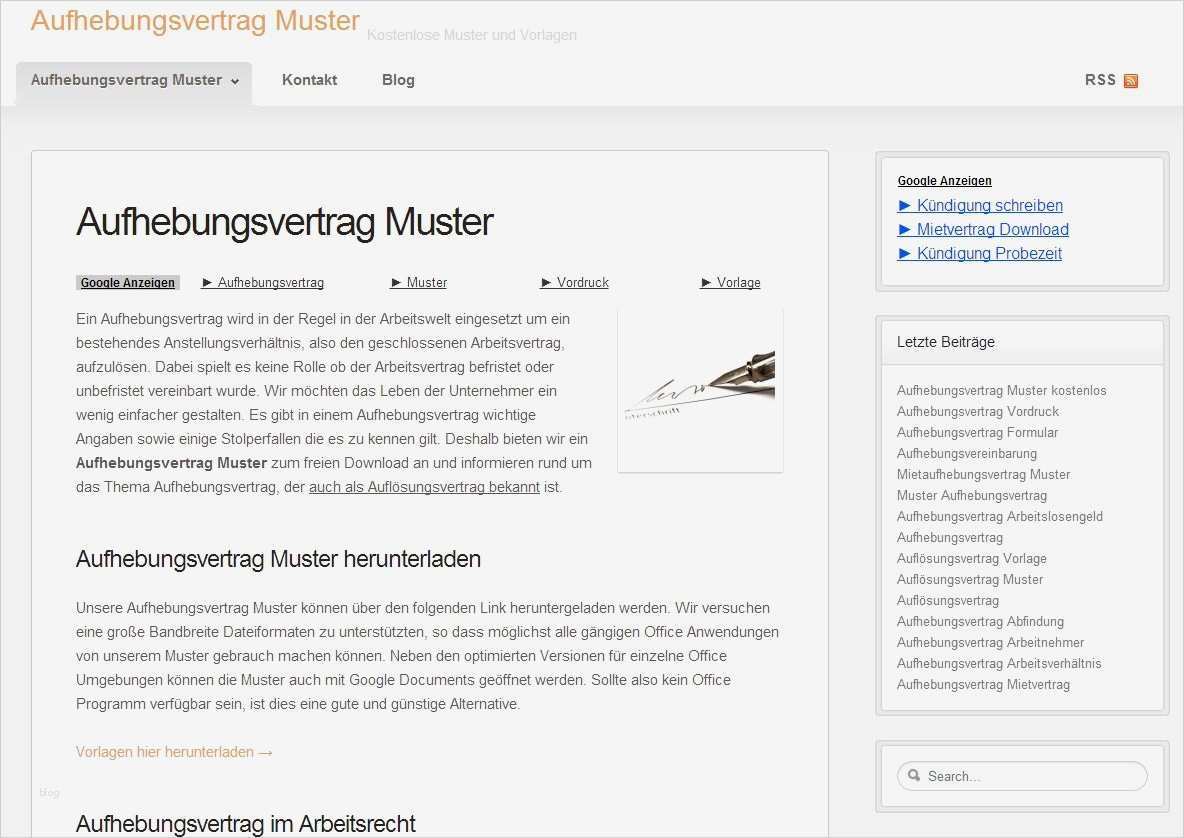
Task: Click the site title "Aufhebungsvertrag Muster" header
Action: [x=194, y=20]
